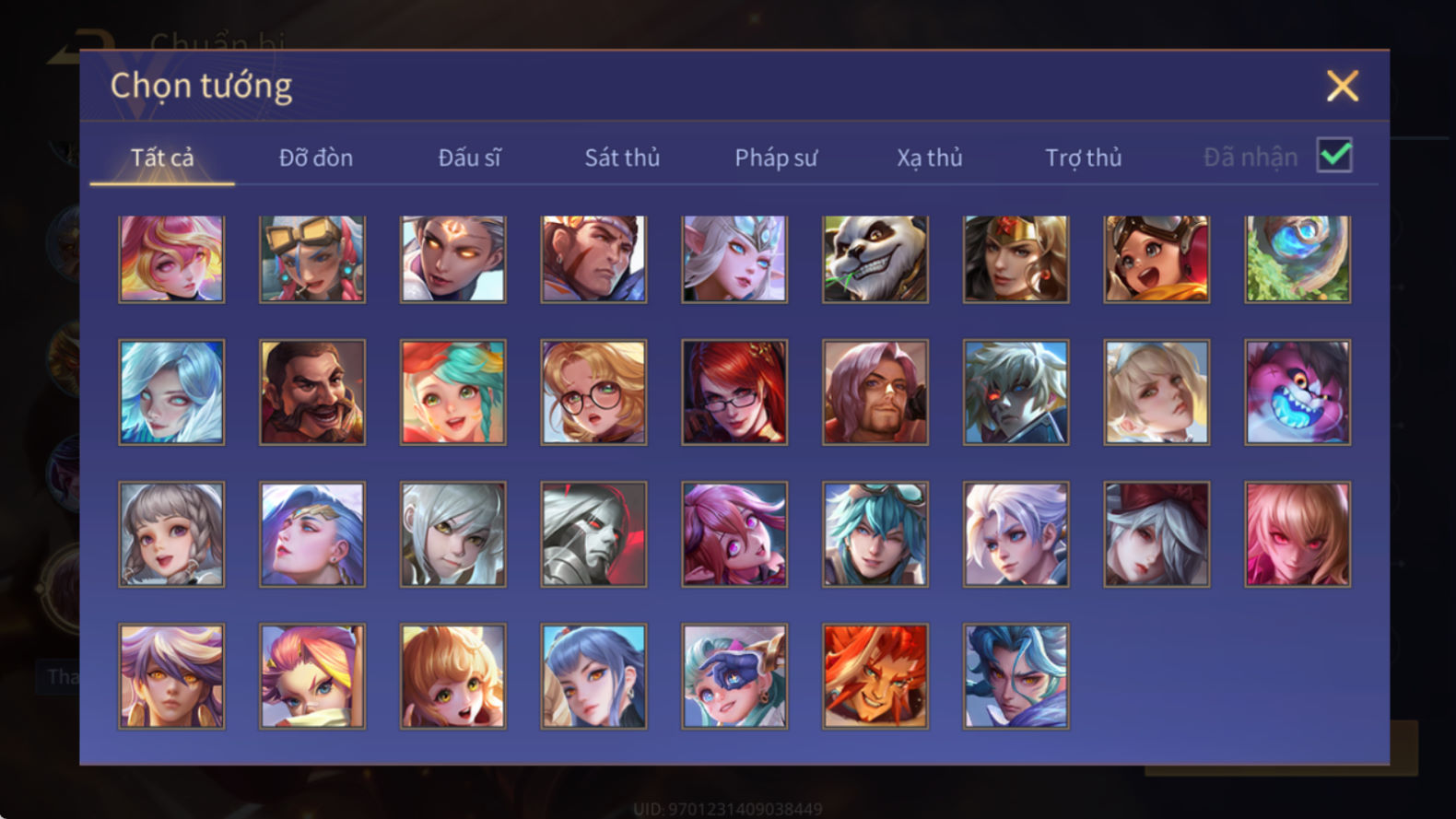
Task: Select the blue-haired ice girl thumbnail
Action: click(171, 392)
